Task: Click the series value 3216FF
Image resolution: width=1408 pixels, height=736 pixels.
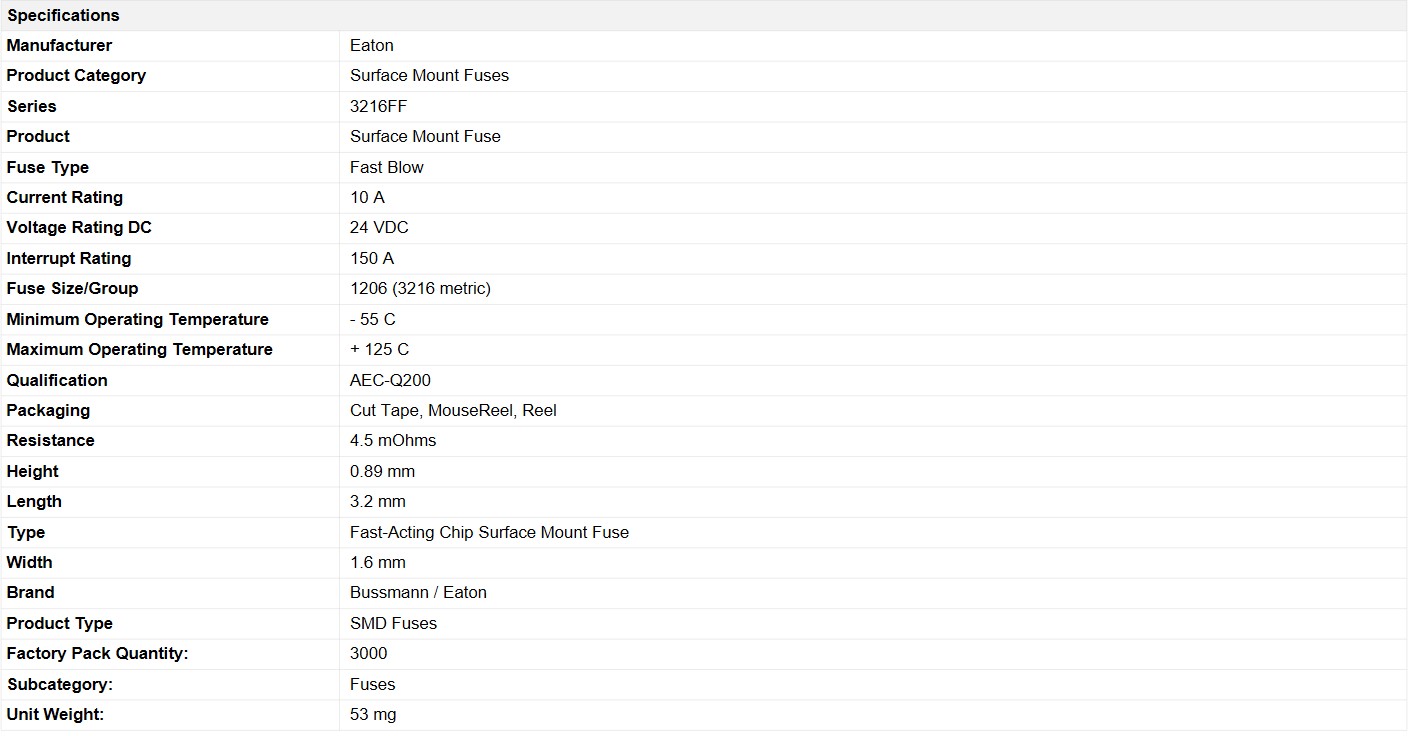Action: (x=379, y=106)
